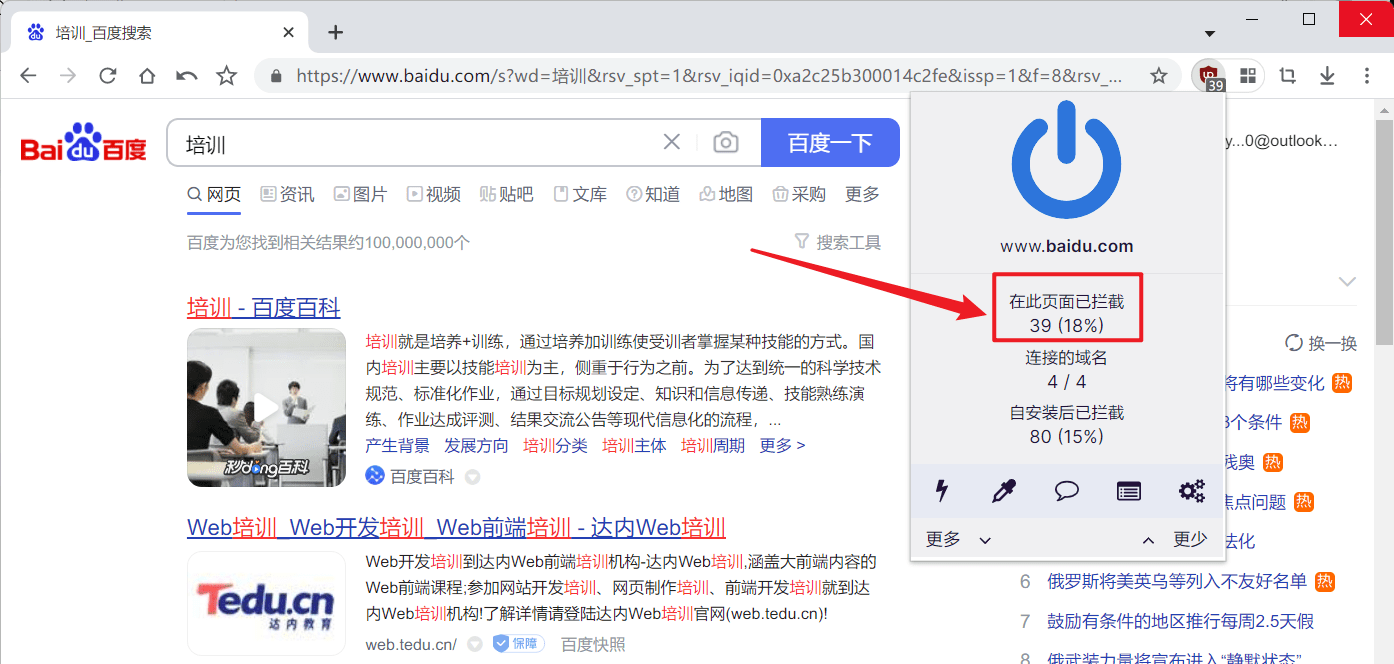1394x664 pixels.
Task: Click the 百度一下 search button
Action: tap(830, 142)
